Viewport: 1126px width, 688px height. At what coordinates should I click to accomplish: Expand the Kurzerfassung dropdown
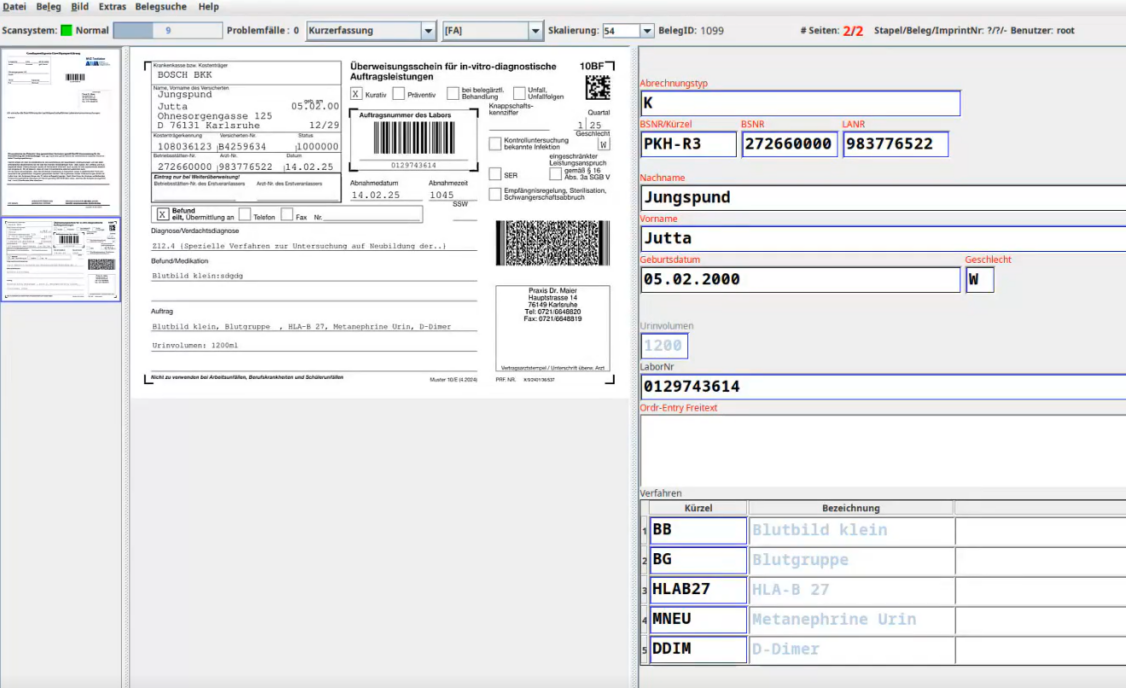click(x=428, y=31)
